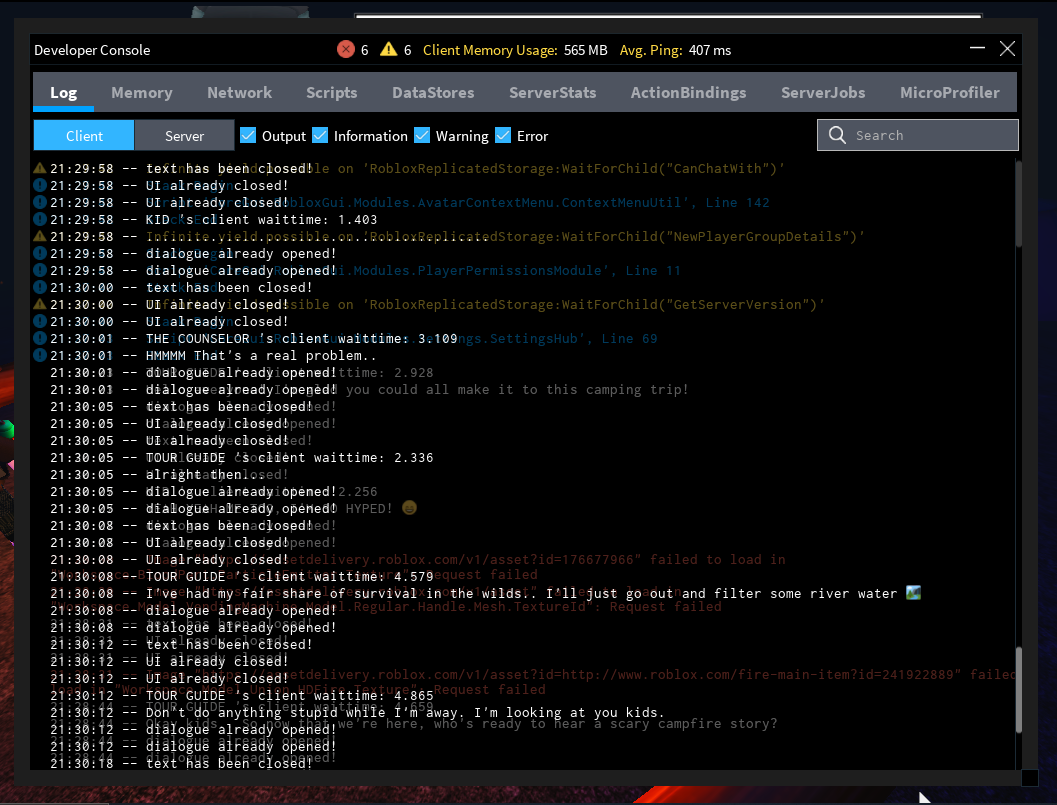The height and width of the screenshot is (805, 1057).
Task: Toggle the Information log filter checkbox
Action: point(320,135)
